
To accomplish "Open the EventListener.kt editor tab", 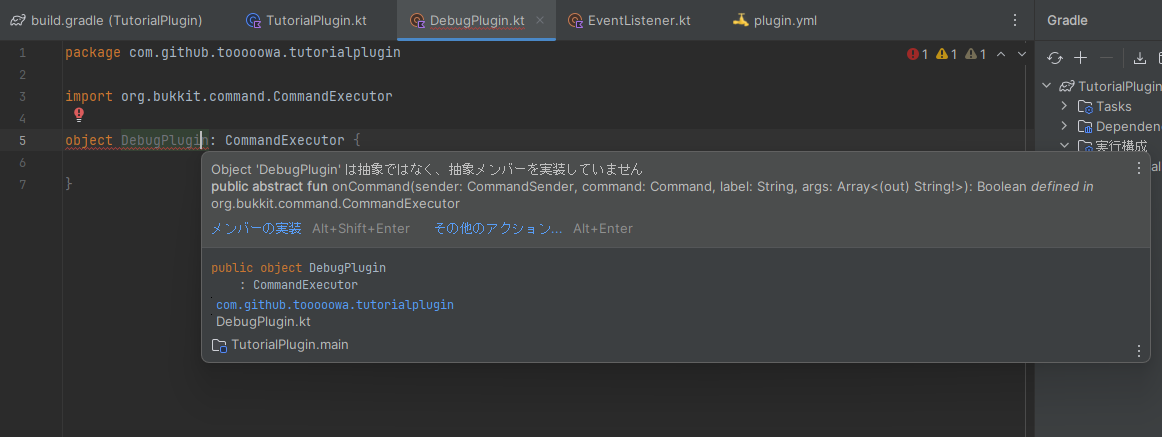I will pyautogui.click(x=630, y=21).
